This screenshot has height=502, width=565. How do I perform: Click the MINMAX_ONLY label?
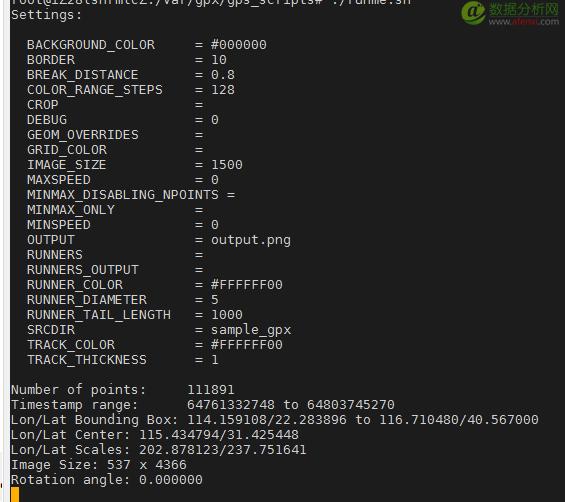(x=71, y=210)
